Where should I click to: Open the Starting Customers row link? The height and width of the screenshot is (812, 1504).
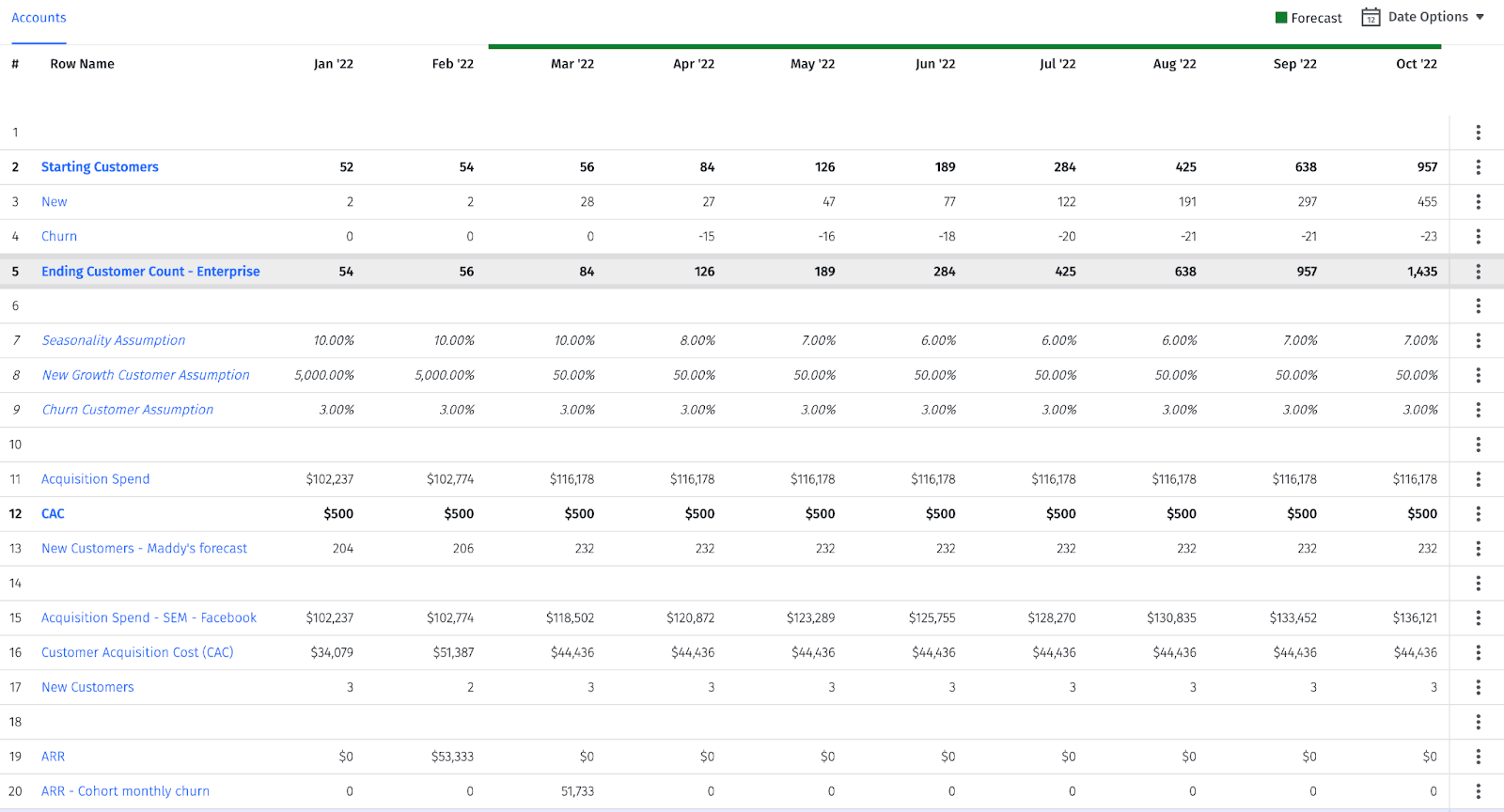(x=100, y=167)
